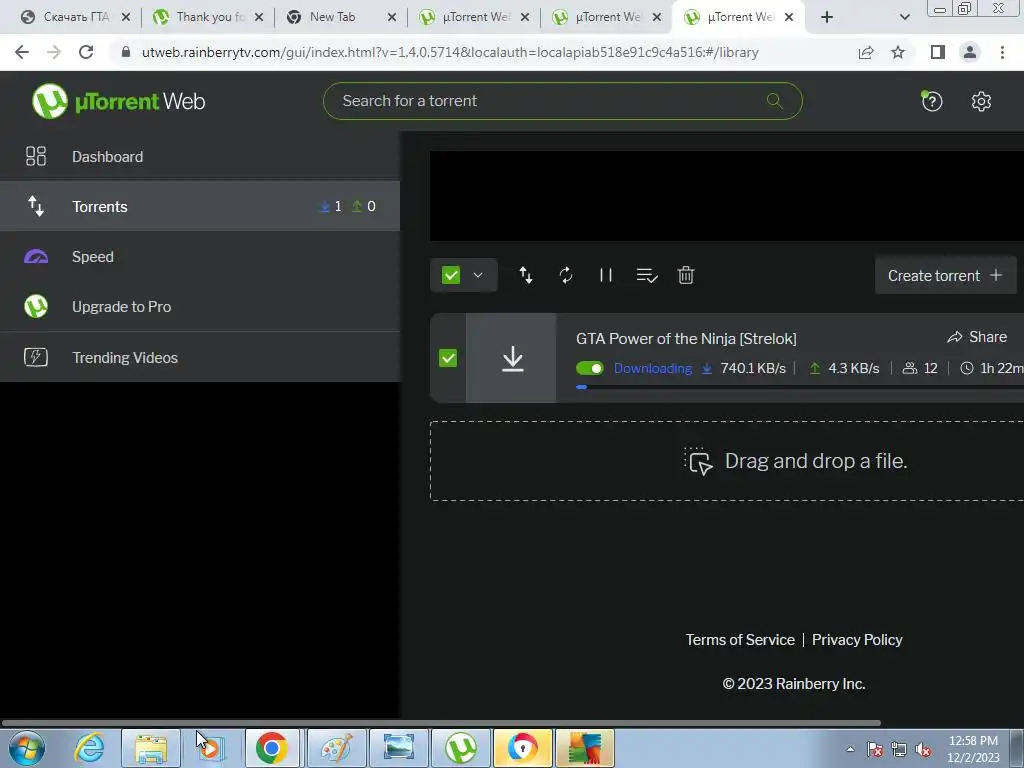The width and height of the screenshot is (1024, 768).
Task: Click the Drag and drop a file area
Action: click(727, 461)
